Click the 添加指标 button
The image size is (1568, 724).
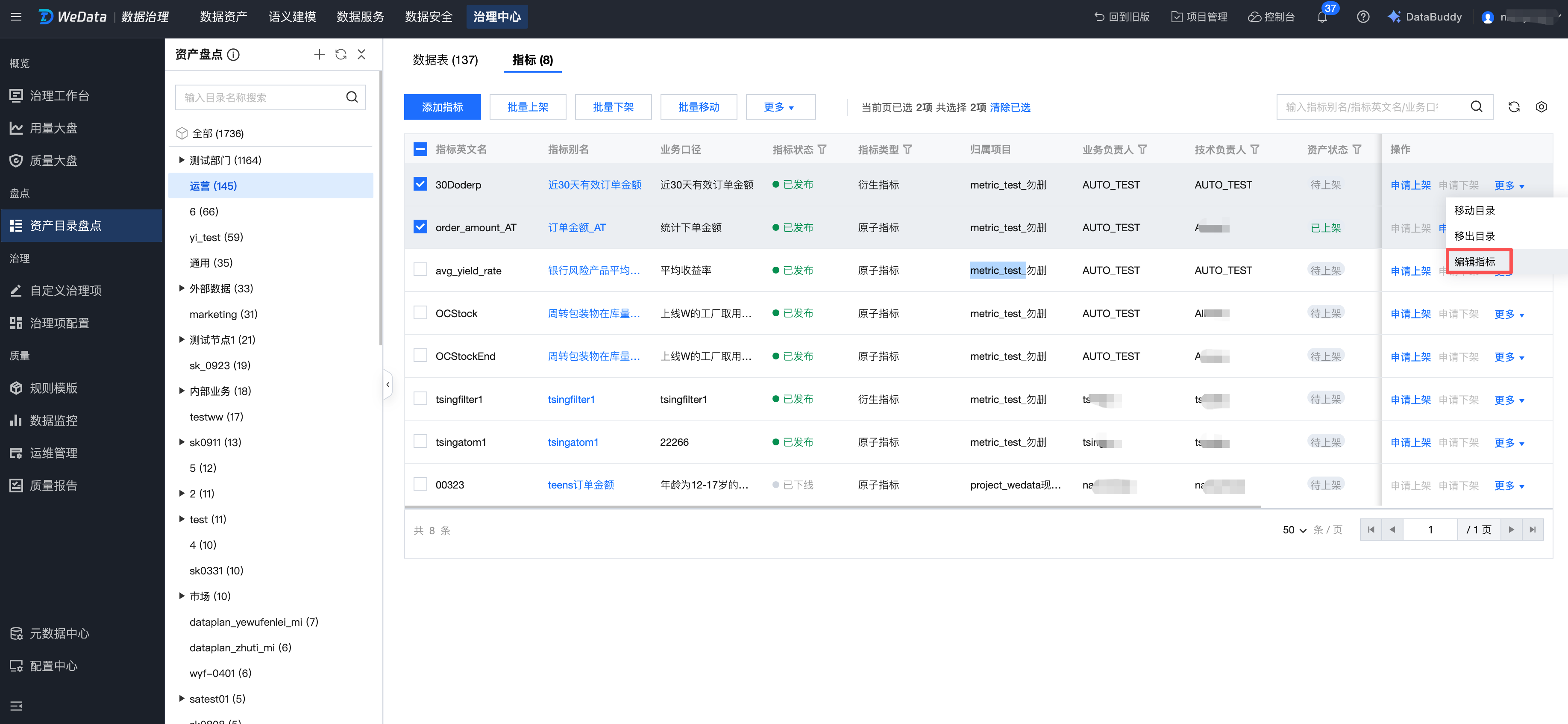tap(442, 107)
